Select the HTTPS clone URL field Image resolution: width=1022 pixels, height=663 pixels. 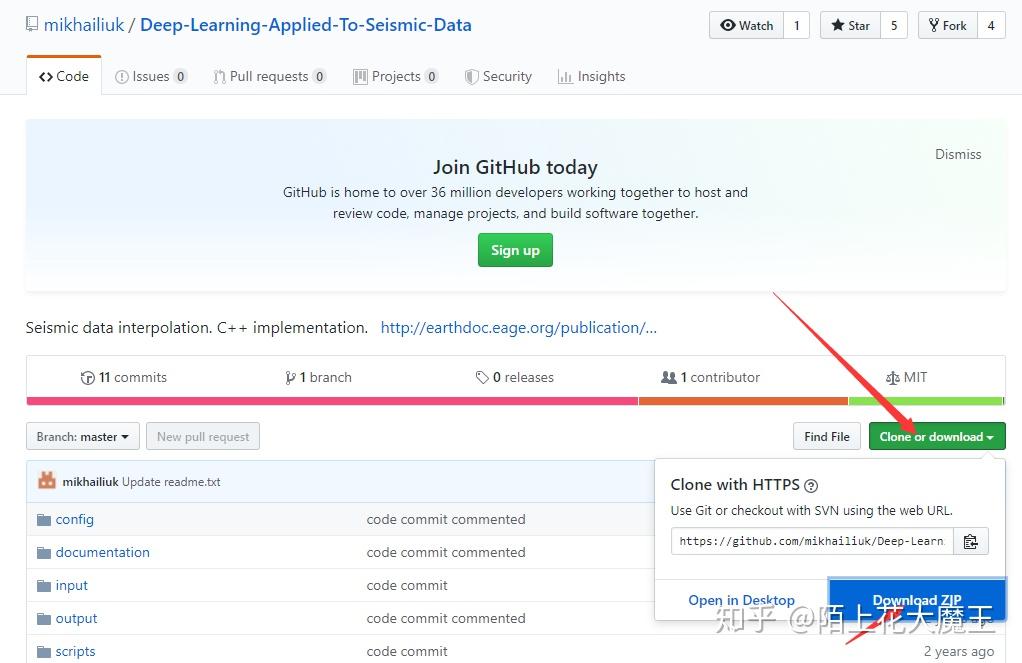click(810, 540)
